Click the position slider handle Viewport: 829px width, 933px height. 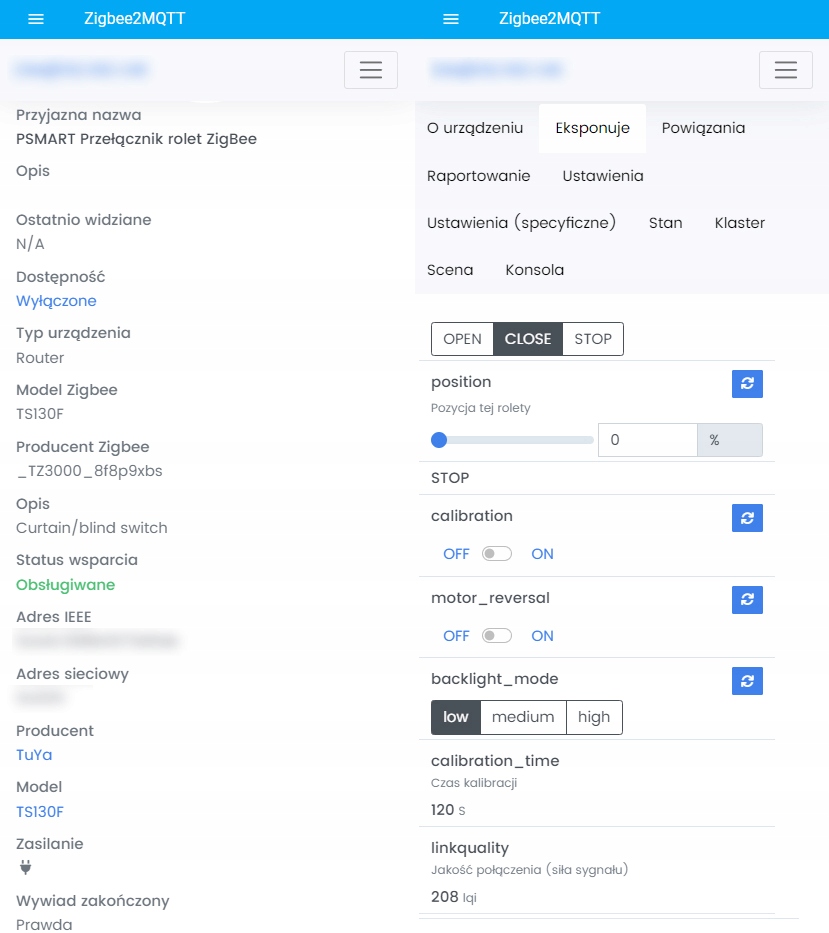(x=438, y=440)
